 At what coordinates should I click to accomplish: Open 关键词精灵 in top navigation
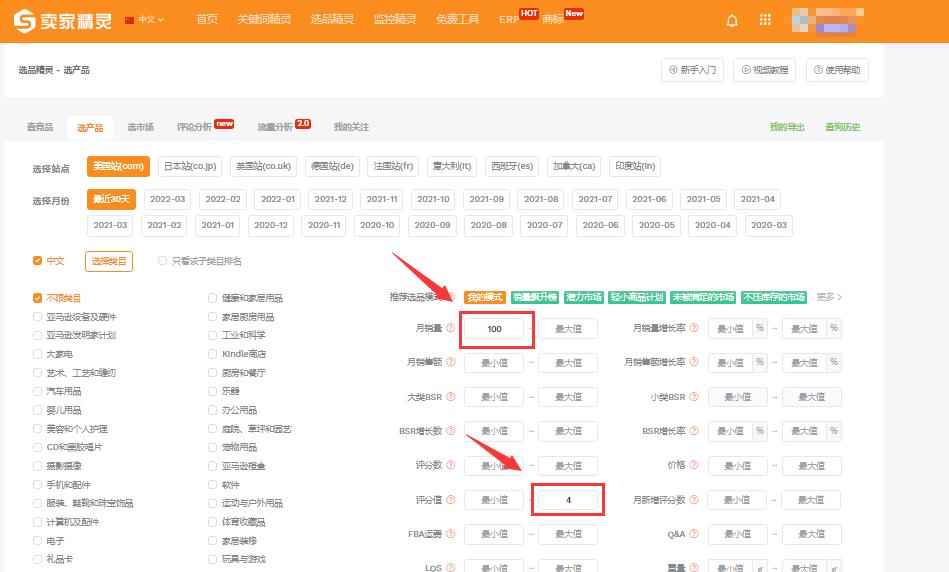264,19
